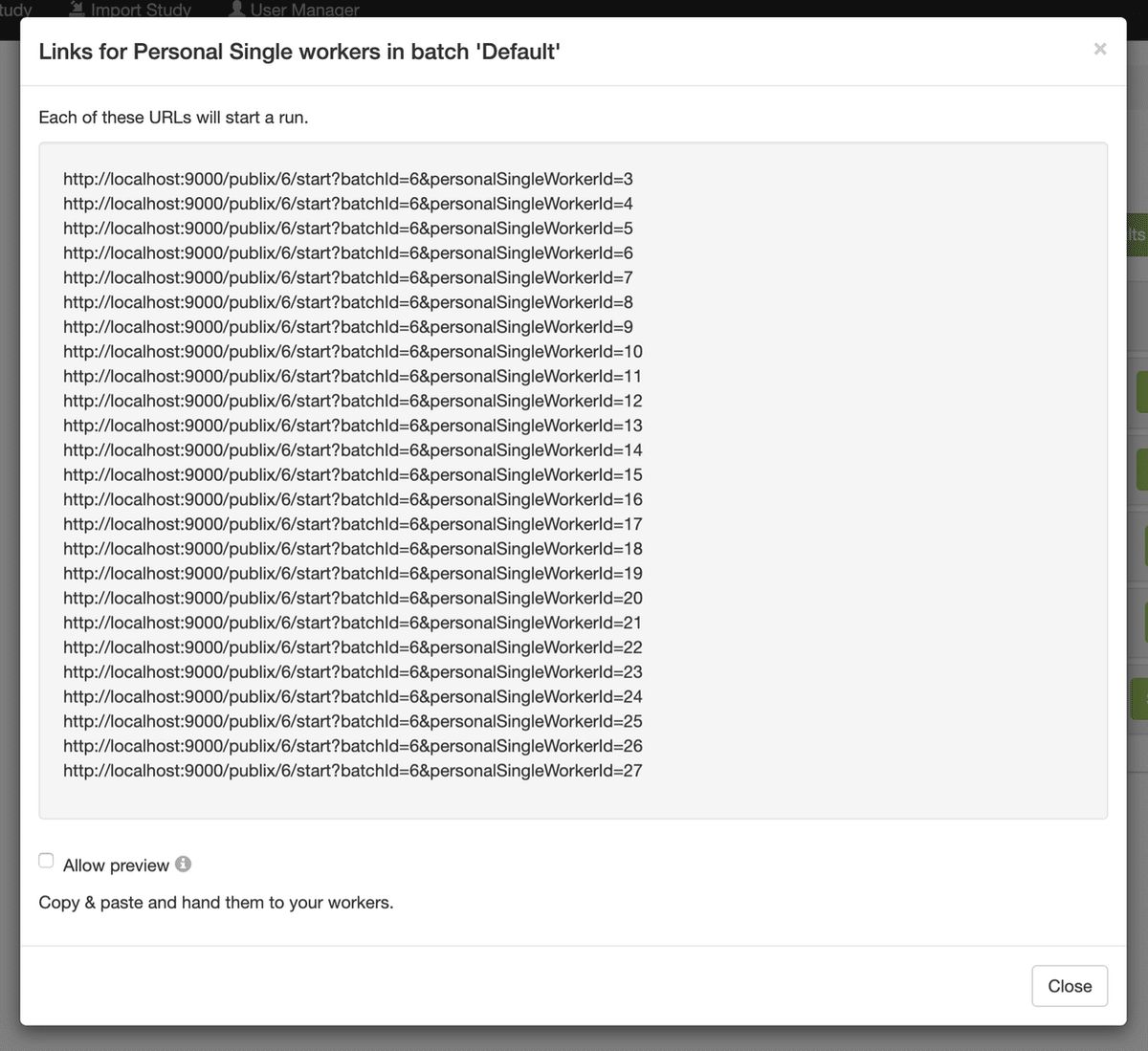Screen dimensions: 1148x1051
Task: Click the URL ending in personalSingleWorkerId=3
Action: (x=348, y=179)
